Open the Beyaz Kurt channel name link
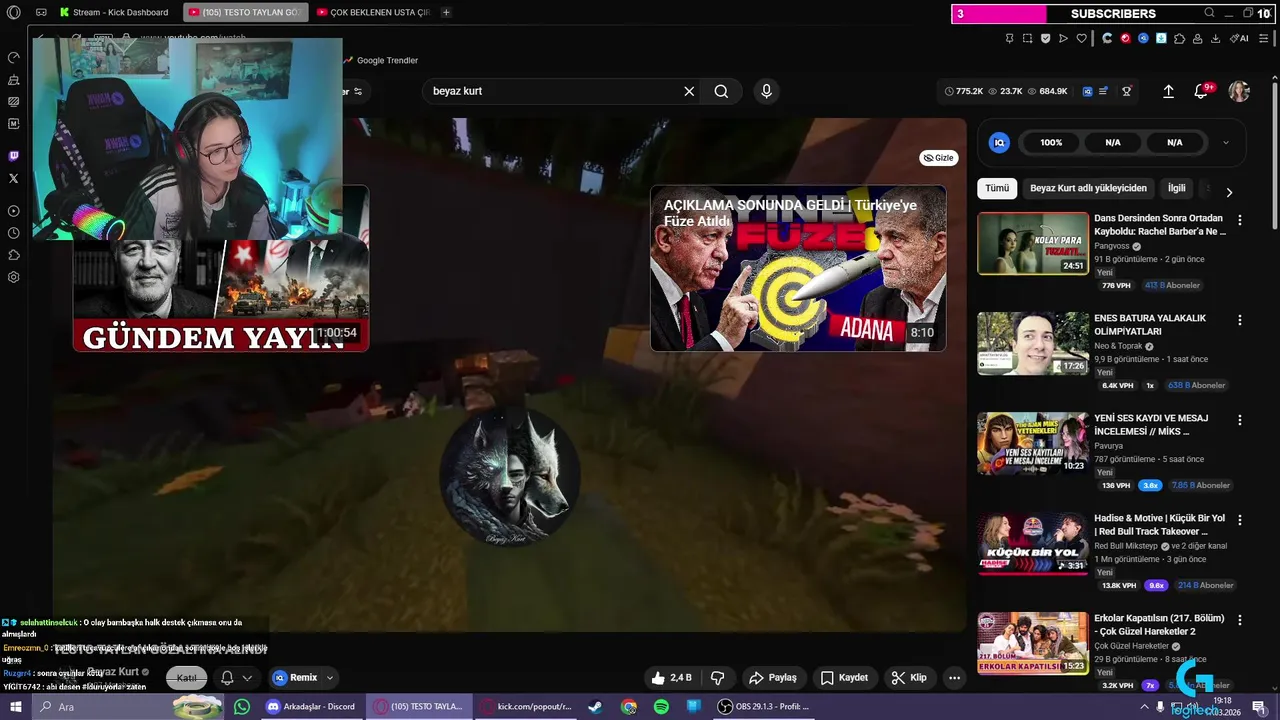1280x720 pixels. coord(112,672)
